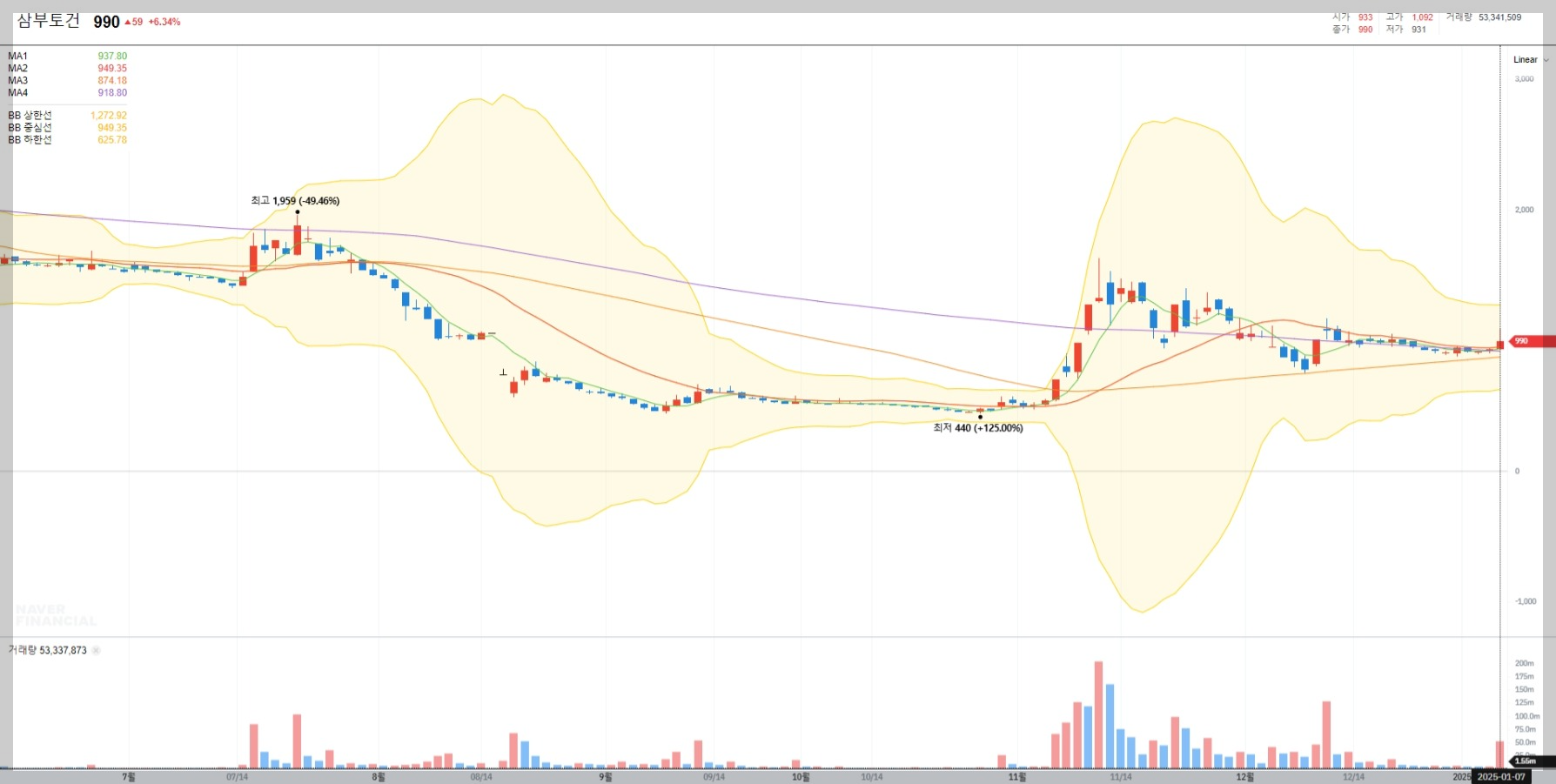Select the MA1 legend row
Screen dimensions: 1556x784
point(67,57)
